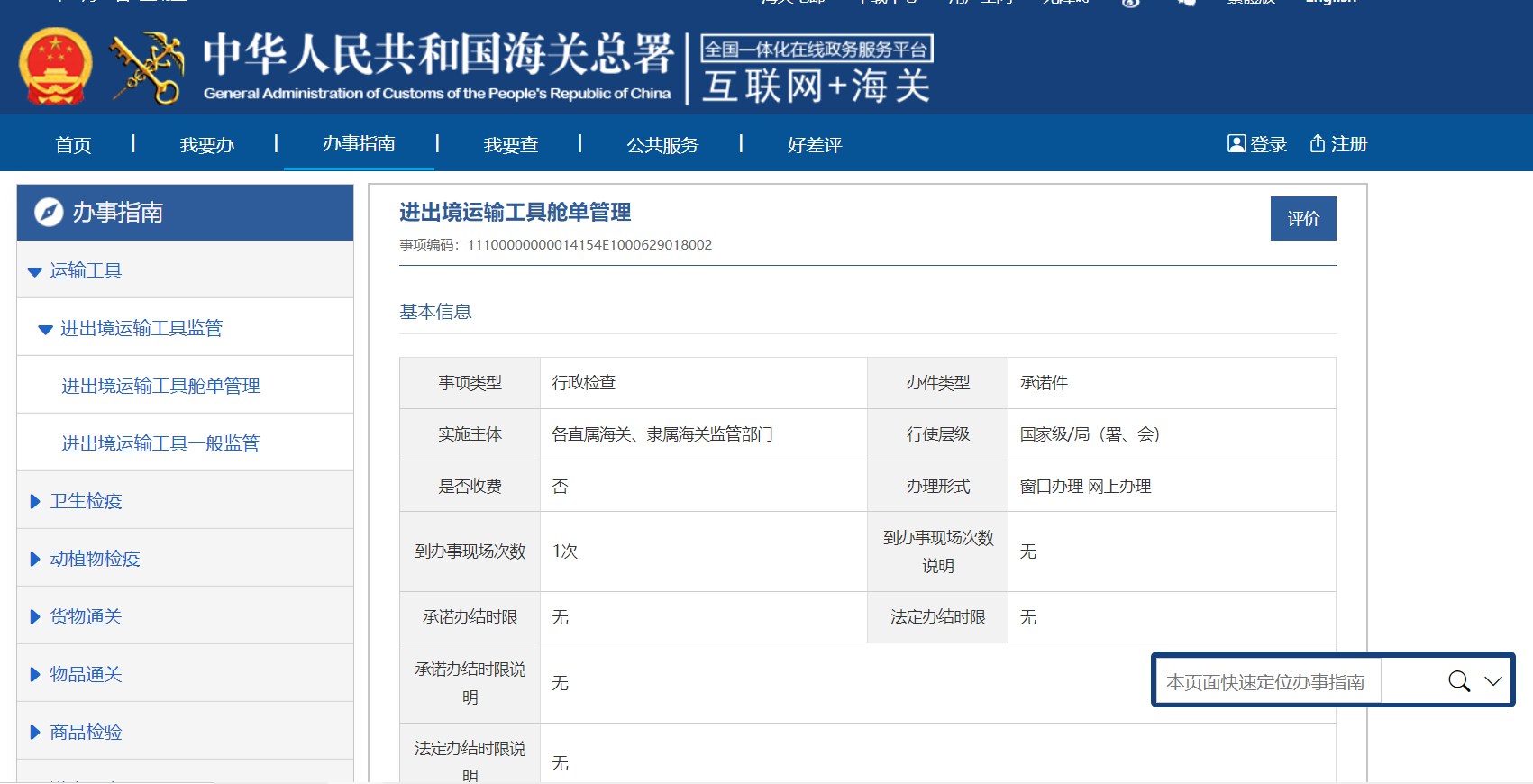Click the 到办事现场次数说明 label cell

click(x=938, y=552)
